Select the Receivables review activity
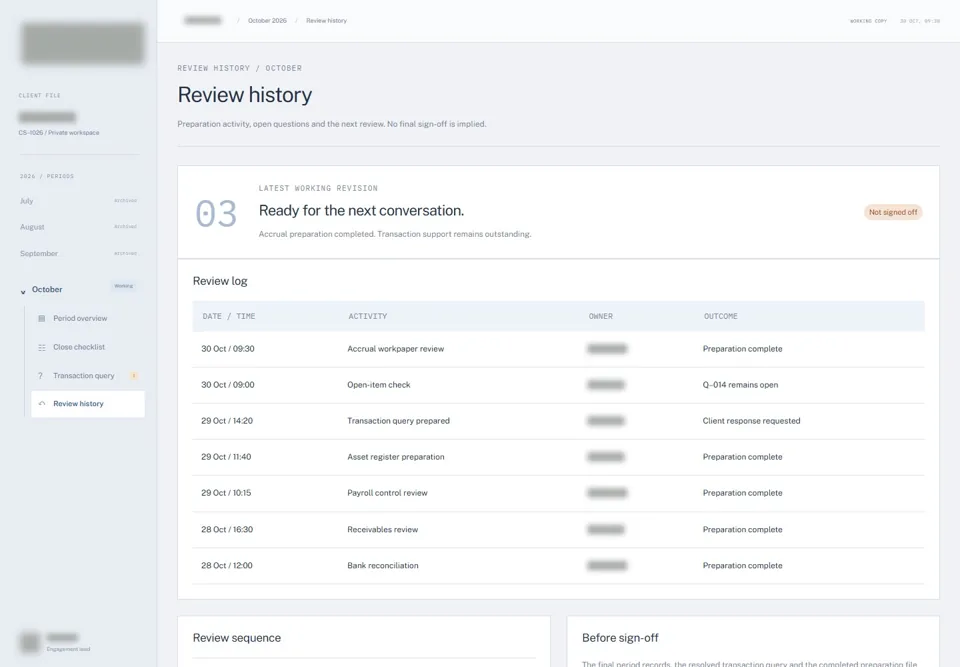Screen dimensions: 960x667 383,530
